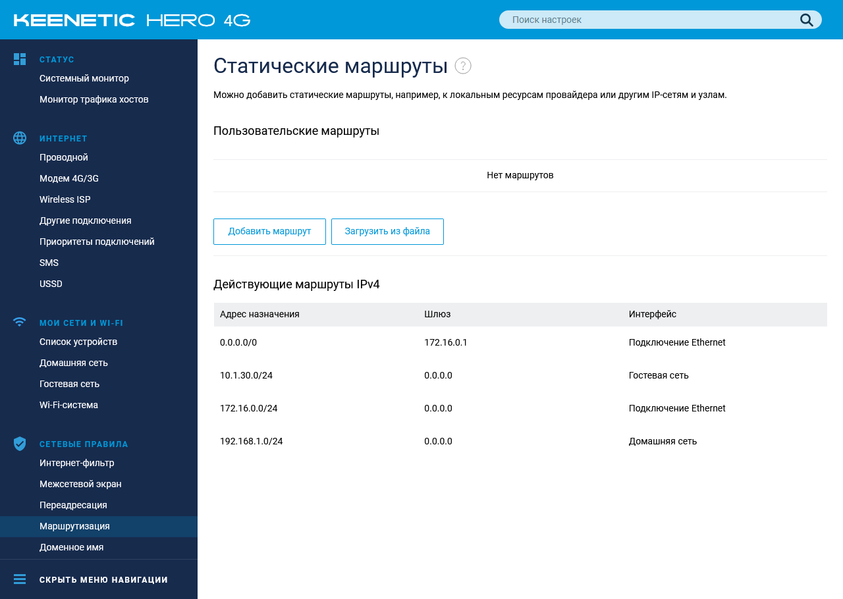
Task: Click Гостевая сеть interface cell in table
Action: [659, 375]
